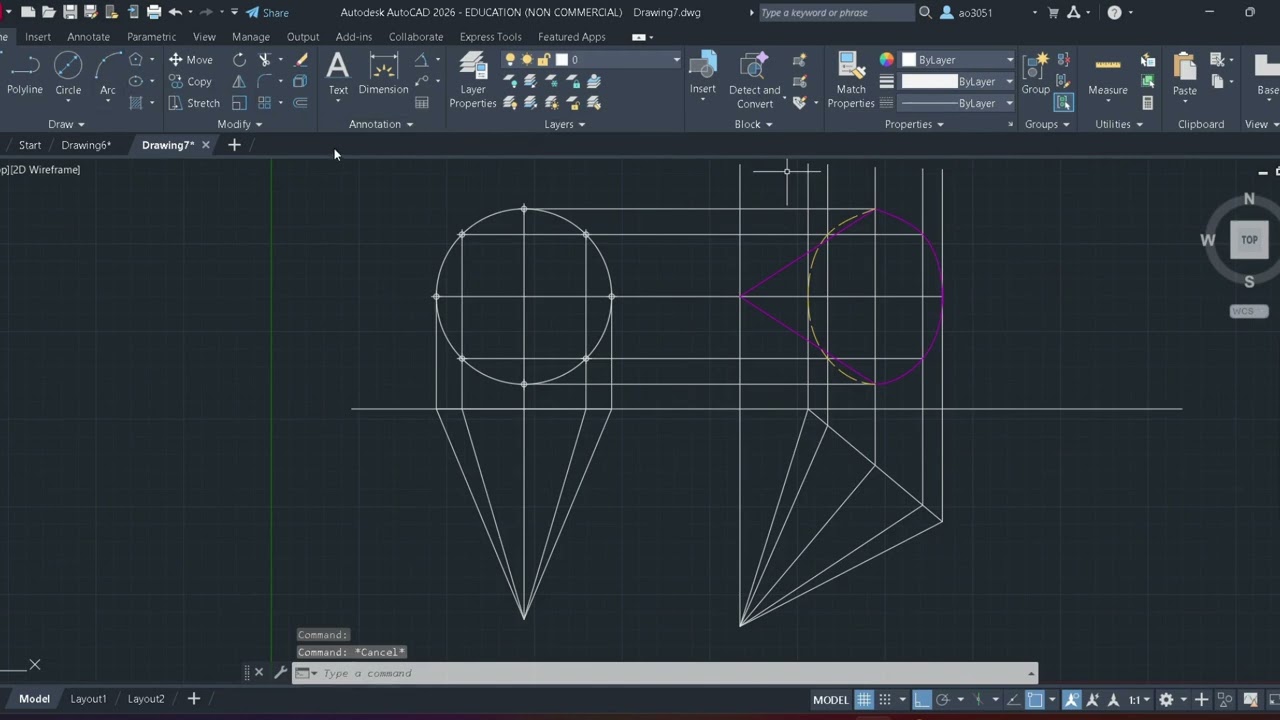Expand the Layers panel
This screenshot has height=720, width=1280.
(x=565, y=124)
